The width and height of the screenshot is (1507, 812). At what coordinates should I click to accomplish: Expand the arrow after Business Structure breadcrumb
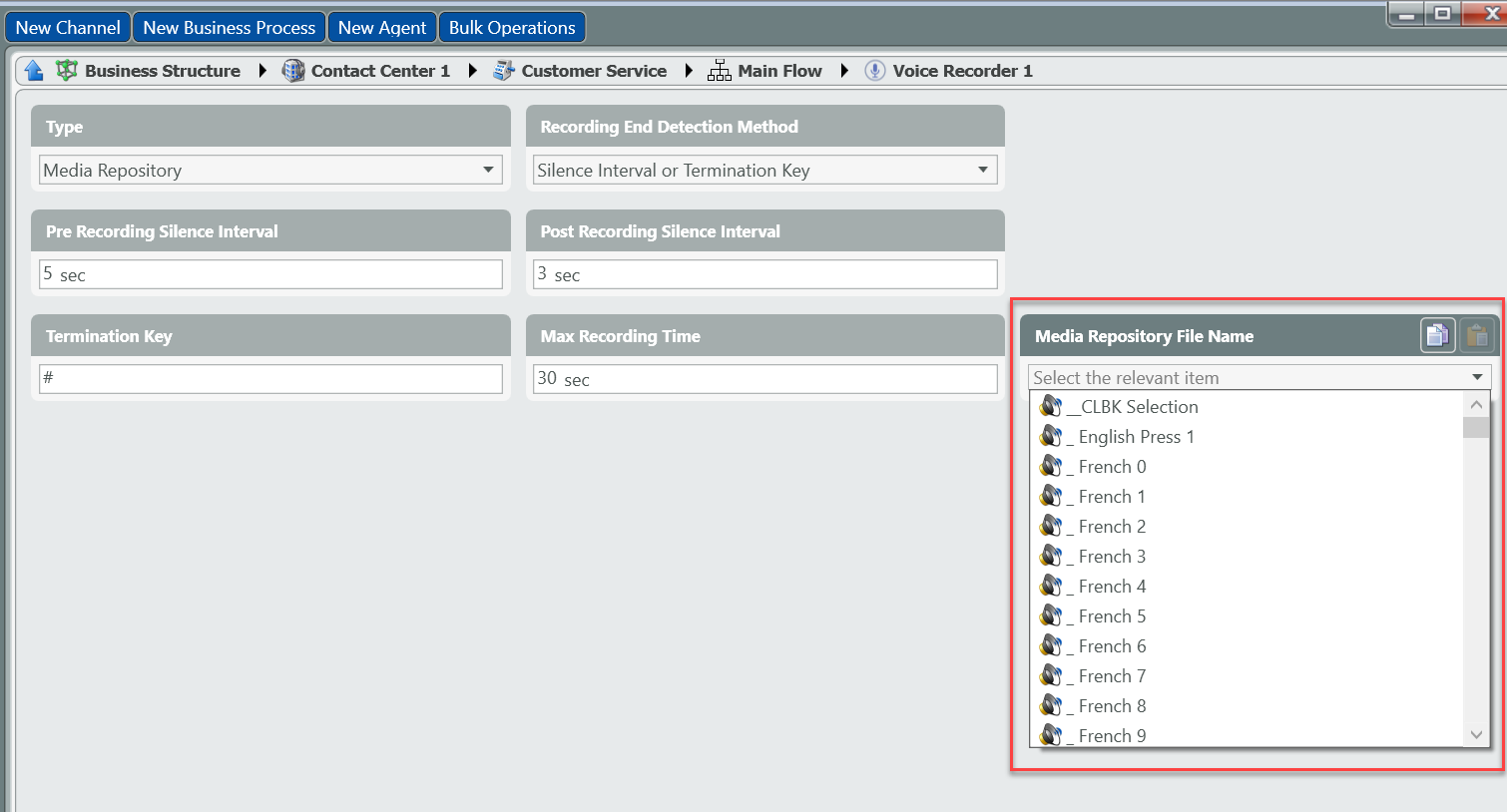pyautogui.click(x=262, y=71)
